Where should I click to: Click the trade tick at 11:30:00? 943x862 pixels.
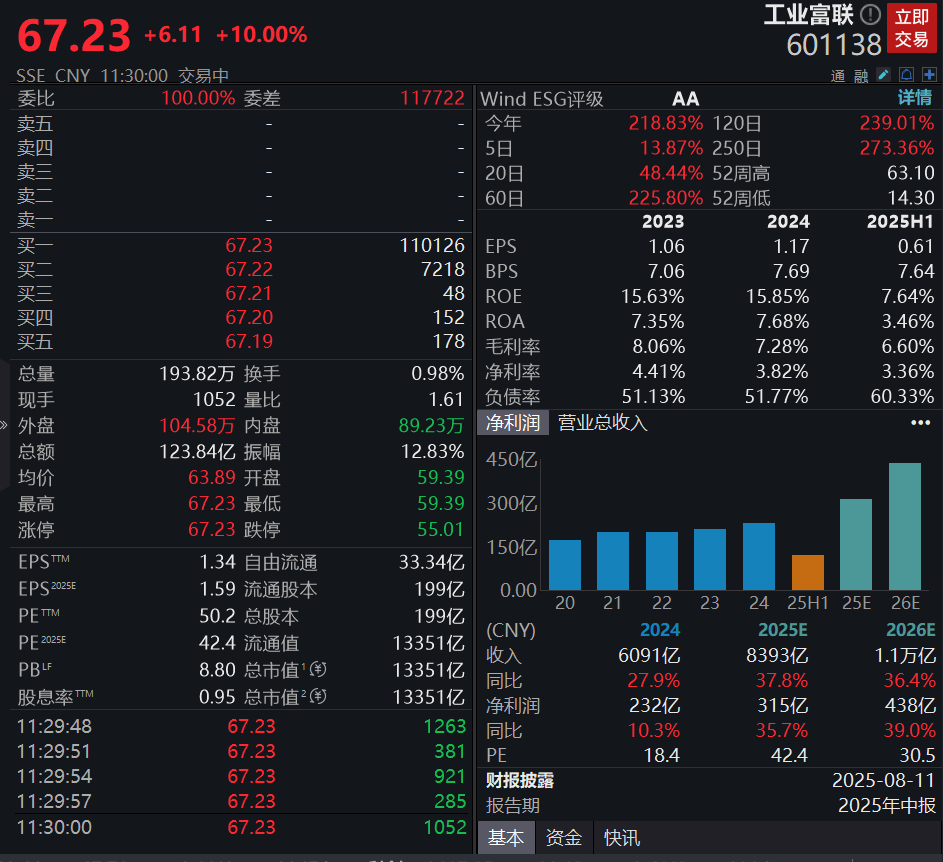click(x=241, y=827)
